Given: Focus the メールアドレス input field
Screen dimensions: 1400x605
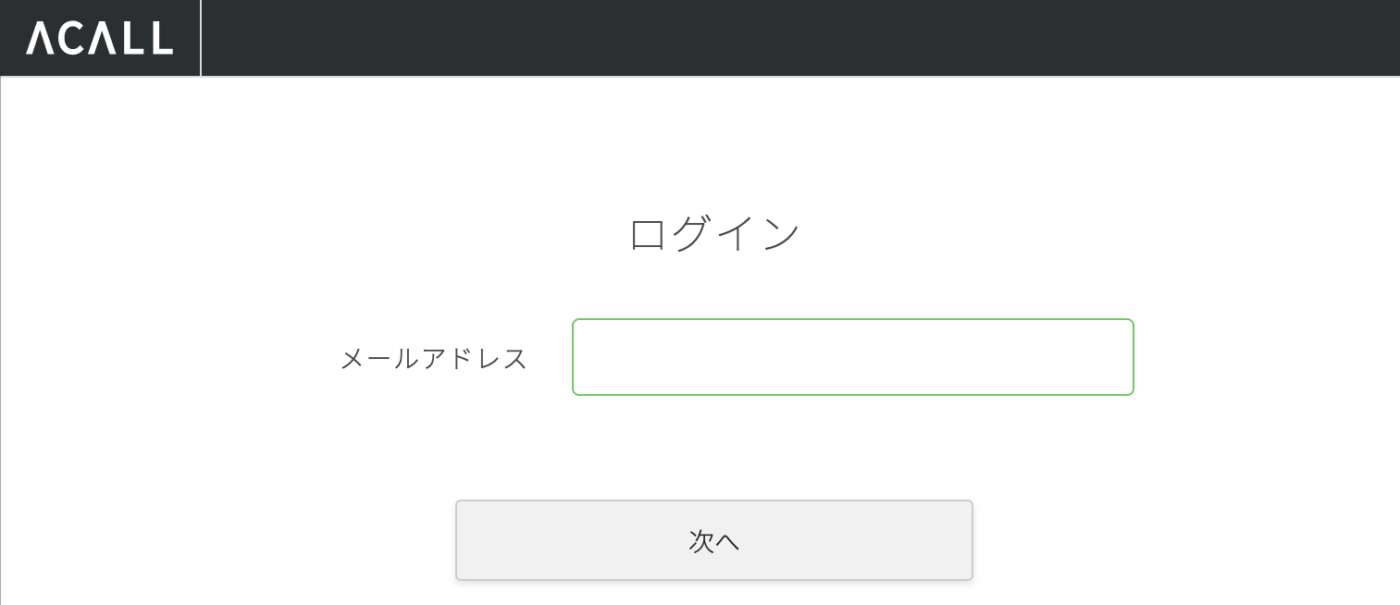Looking at the screenshot, I should [x=853, y=357].
